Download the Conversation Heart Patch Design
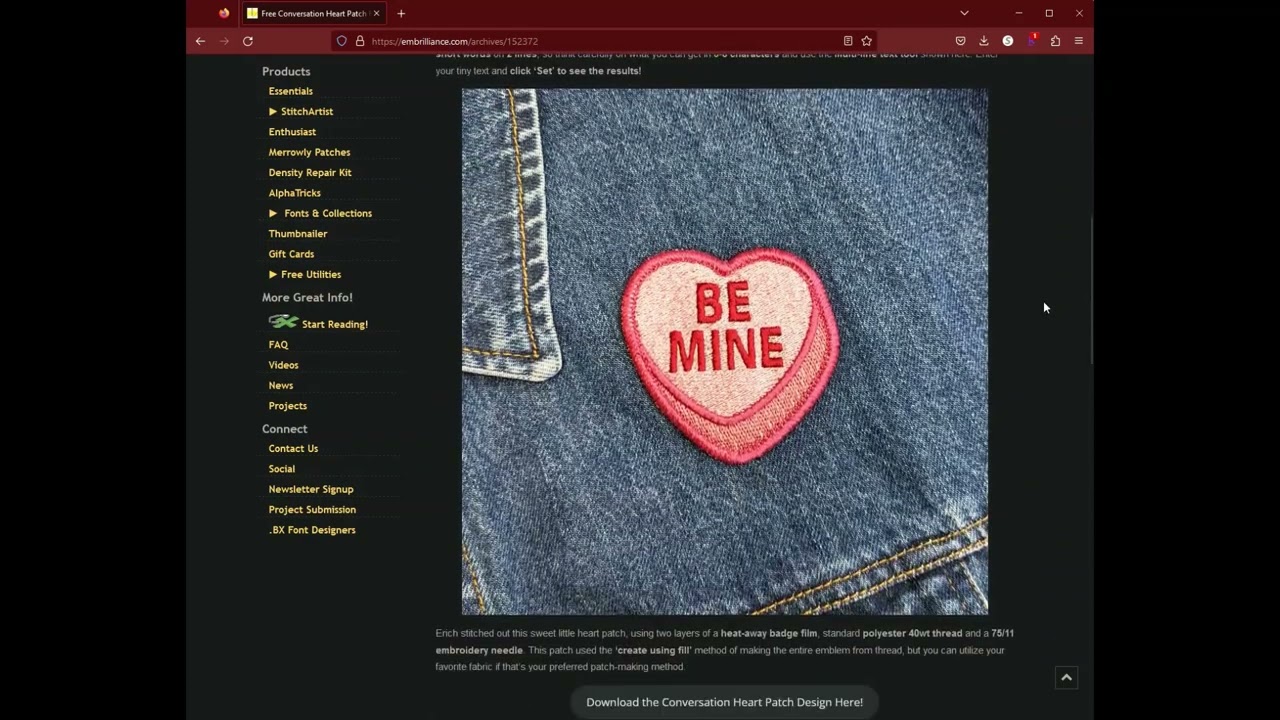This screenshot has height=720, width=1280. (x=724, y=702)
